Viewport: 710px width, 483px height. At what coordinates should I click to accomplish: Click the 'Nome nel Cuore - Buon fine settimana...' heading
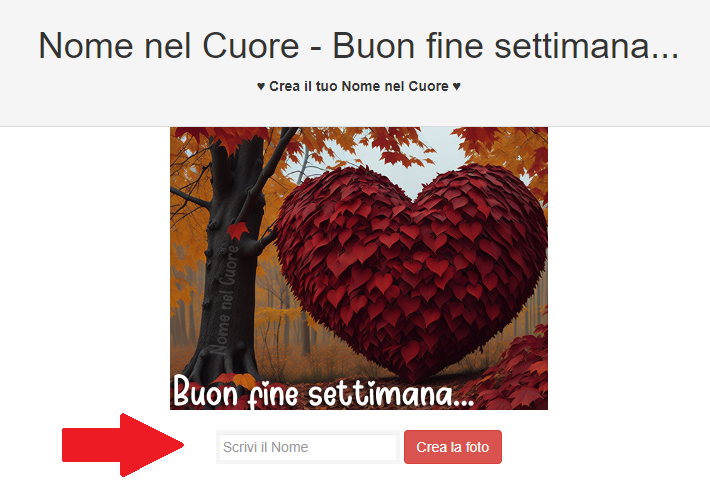359,45
